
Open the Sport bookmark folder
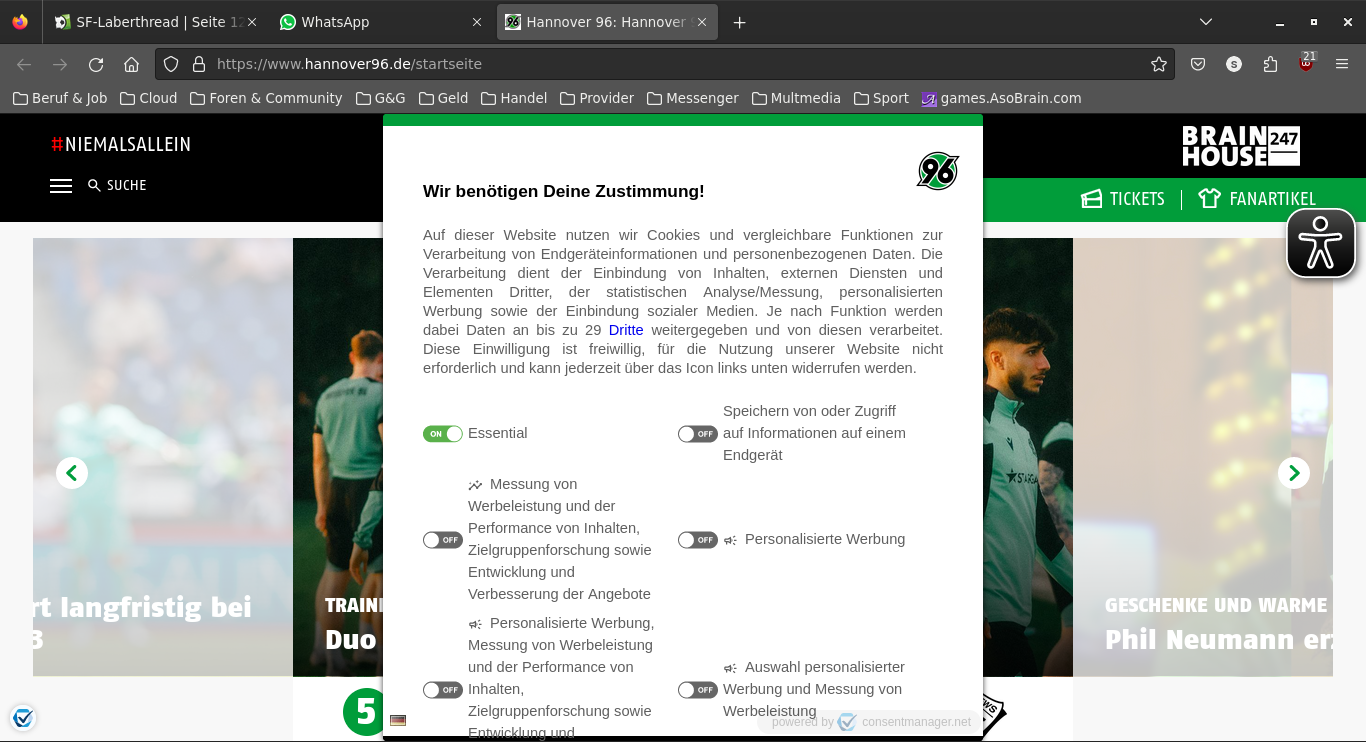pos(881,98)
